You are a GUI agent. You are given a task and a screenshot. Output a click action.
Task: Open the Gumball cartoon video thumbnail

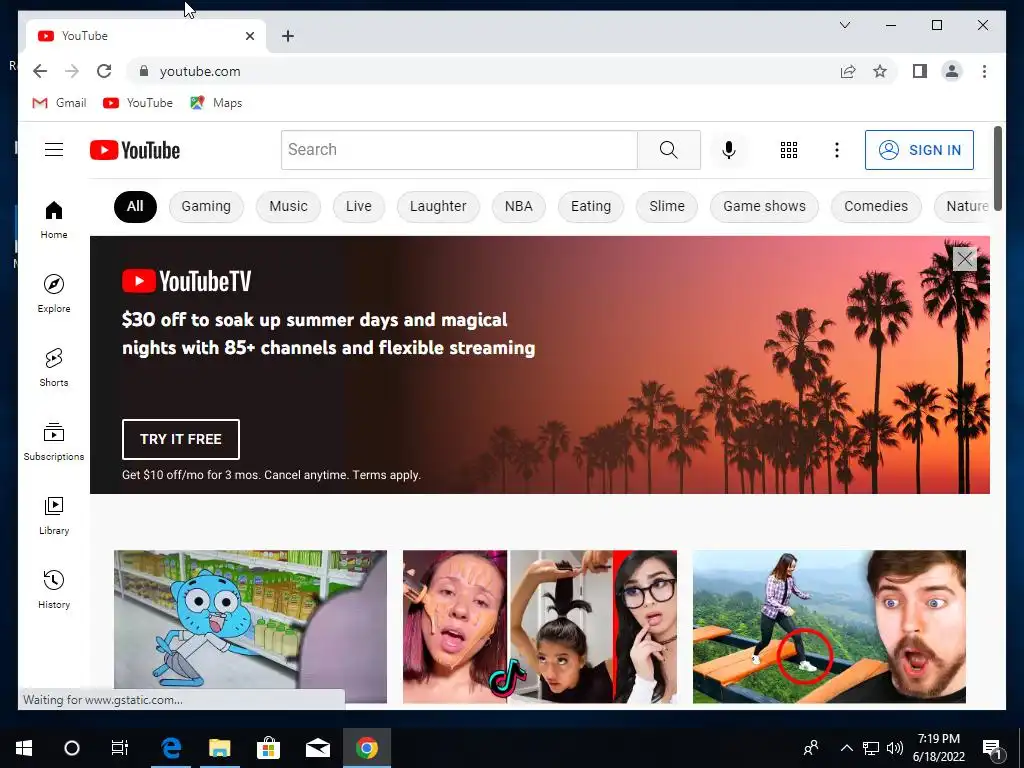pyautogui.click(x=250, y=626)
